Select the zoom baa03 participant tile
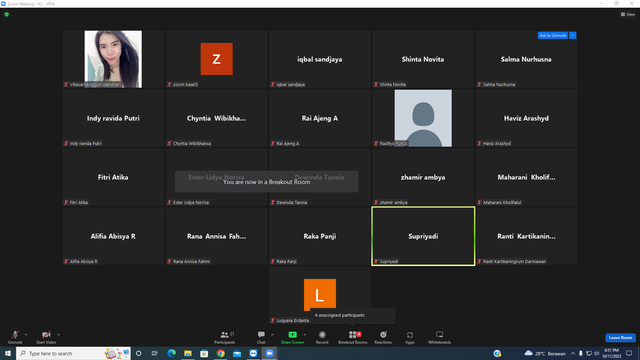 pos(216,59)
